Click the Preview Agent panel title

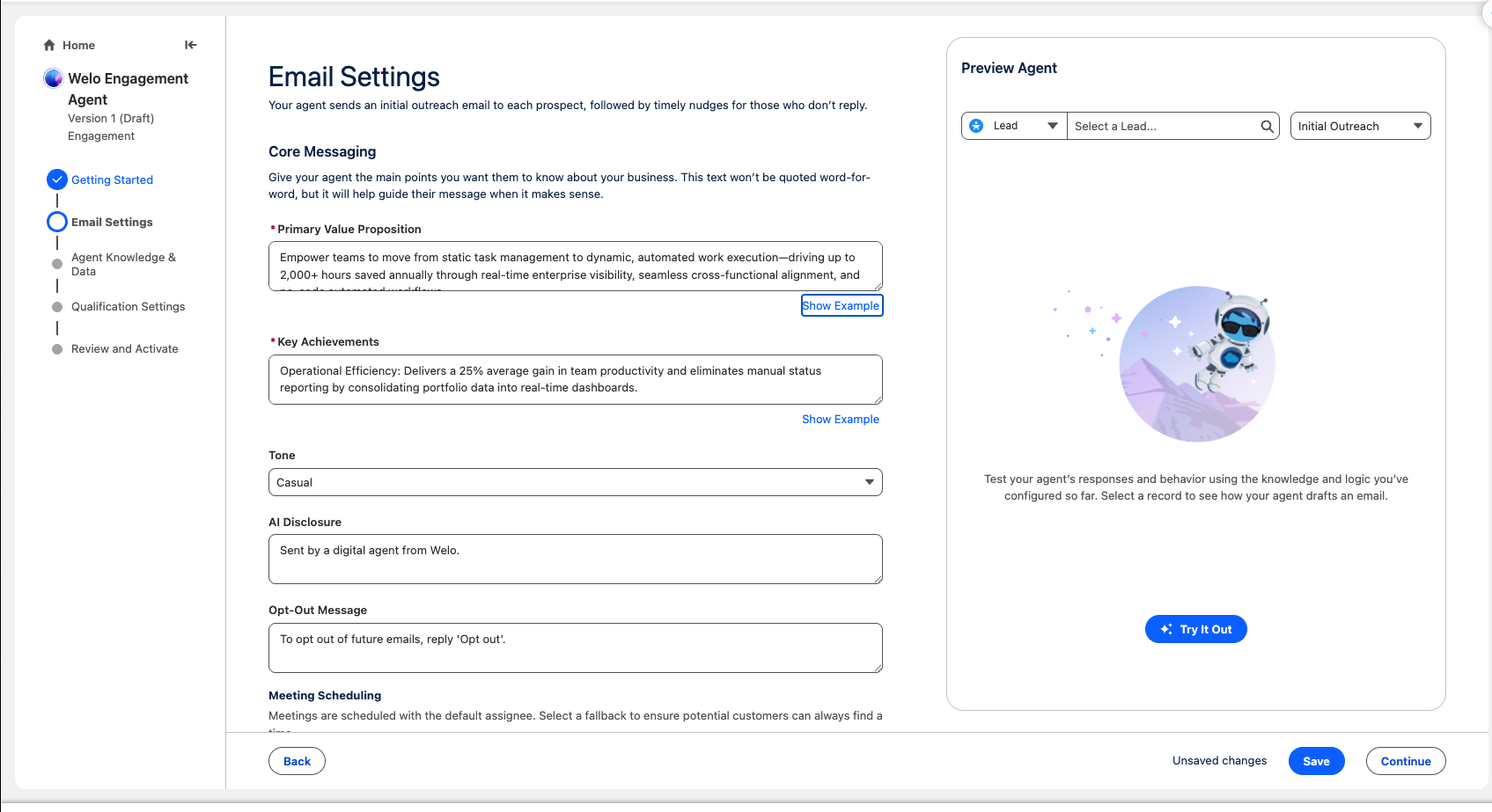point(1009,68)
